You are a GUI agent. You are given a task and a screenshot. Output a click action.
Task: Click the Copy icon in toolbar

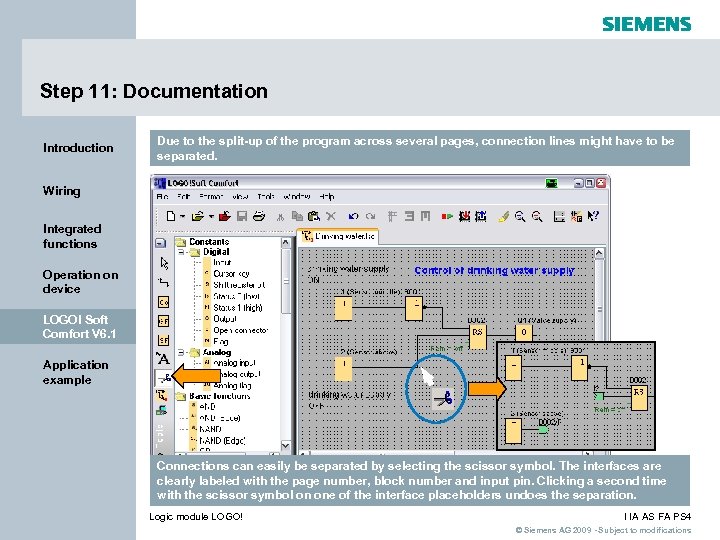tap(297, 216)
